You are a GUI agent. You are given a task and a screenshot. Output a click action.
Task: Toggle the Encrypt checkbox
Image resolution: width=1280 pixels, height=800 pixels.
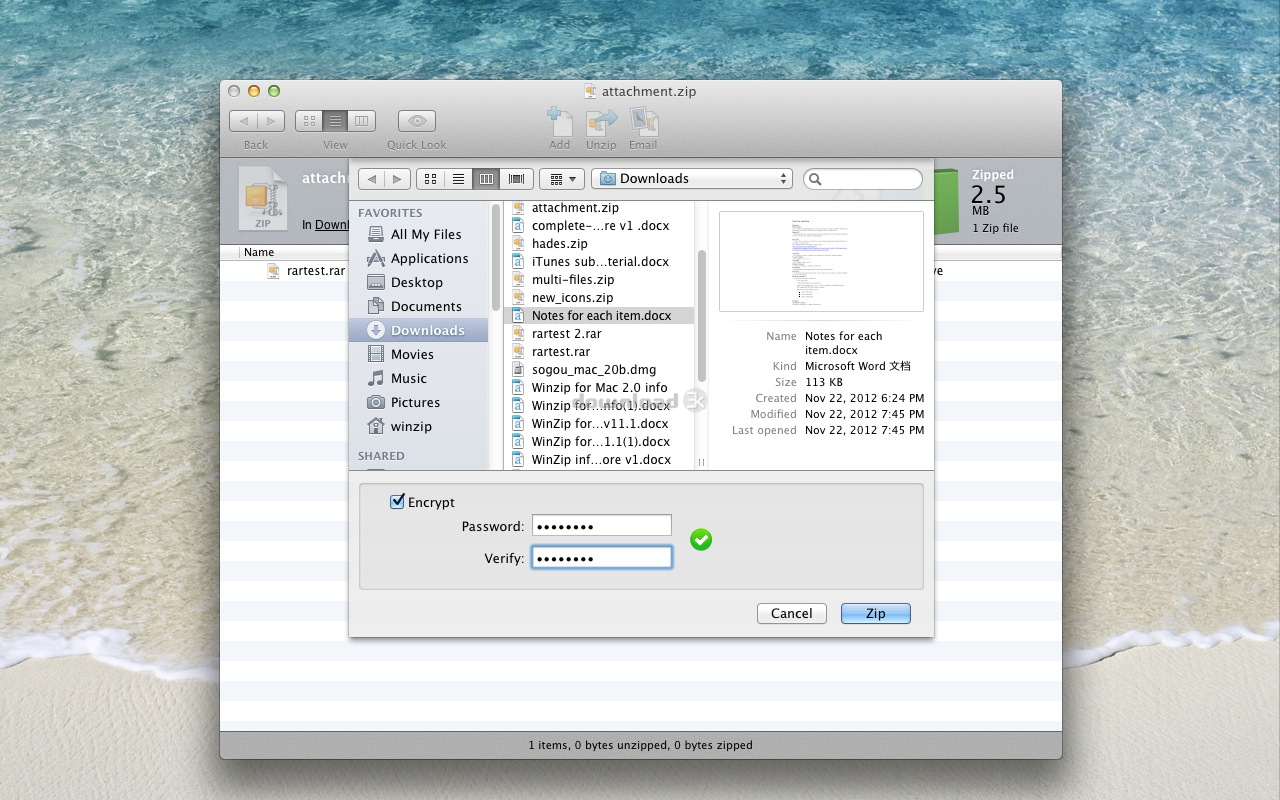[397, 502]
